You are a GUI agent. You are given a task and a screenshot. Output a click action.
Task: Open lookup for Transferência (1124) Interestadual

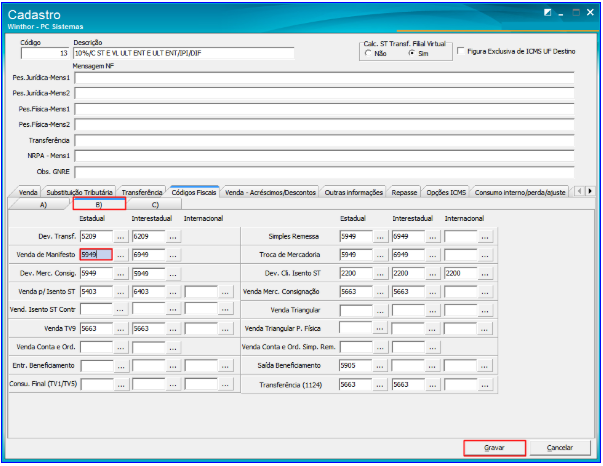(x=432, y=384)
